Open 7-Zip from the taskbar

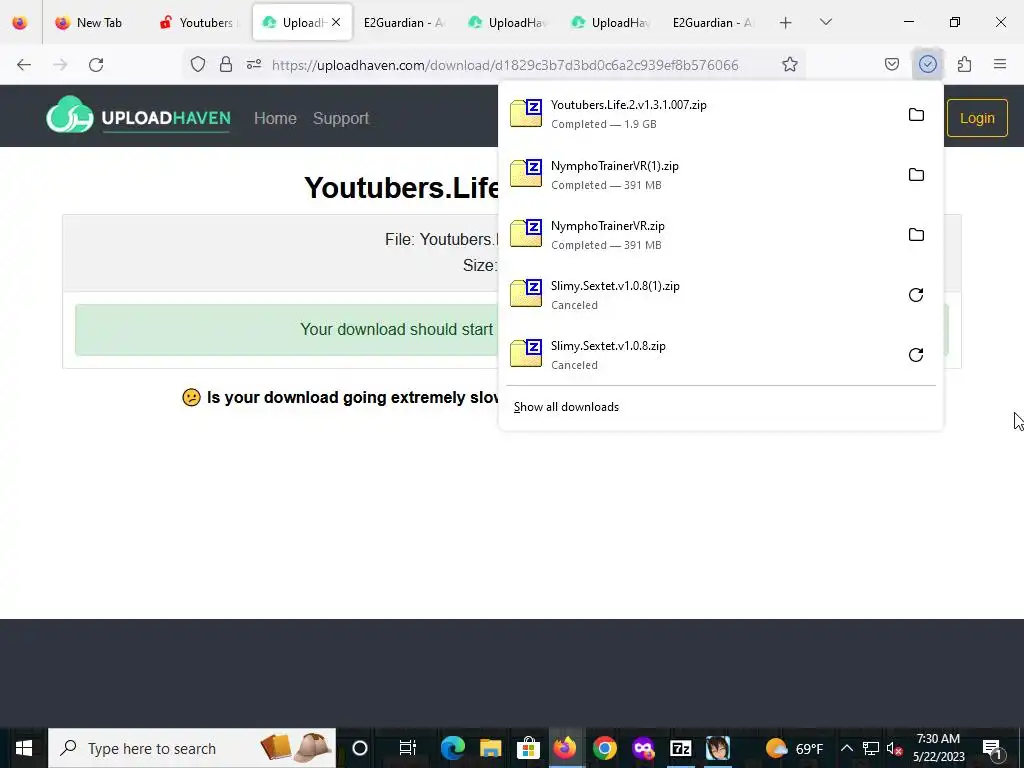(x=680, y=748)
